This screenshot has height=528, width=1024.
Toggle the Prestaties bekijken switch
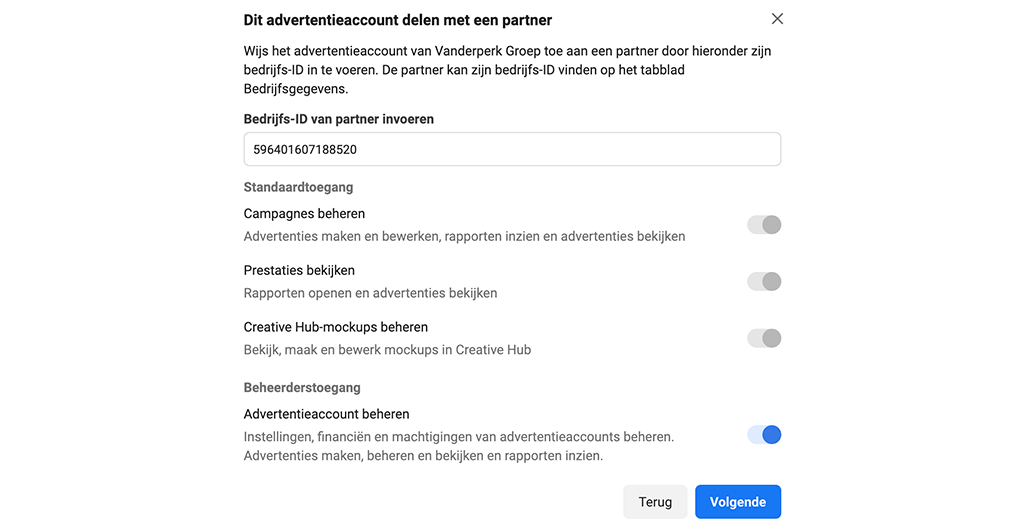(x=764, y=282)
